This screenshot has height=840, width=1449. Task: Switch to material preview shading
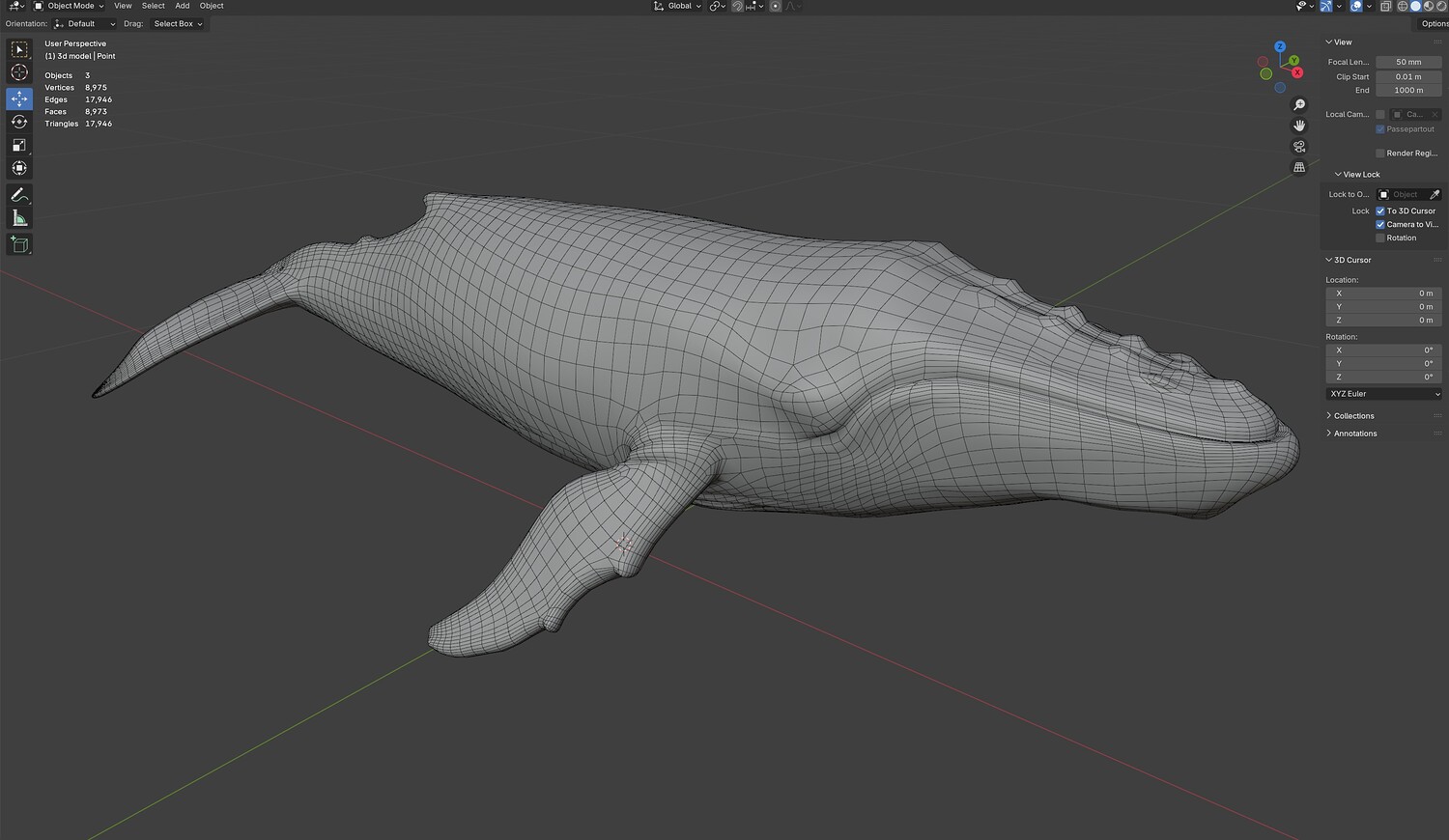[1429, 6]
